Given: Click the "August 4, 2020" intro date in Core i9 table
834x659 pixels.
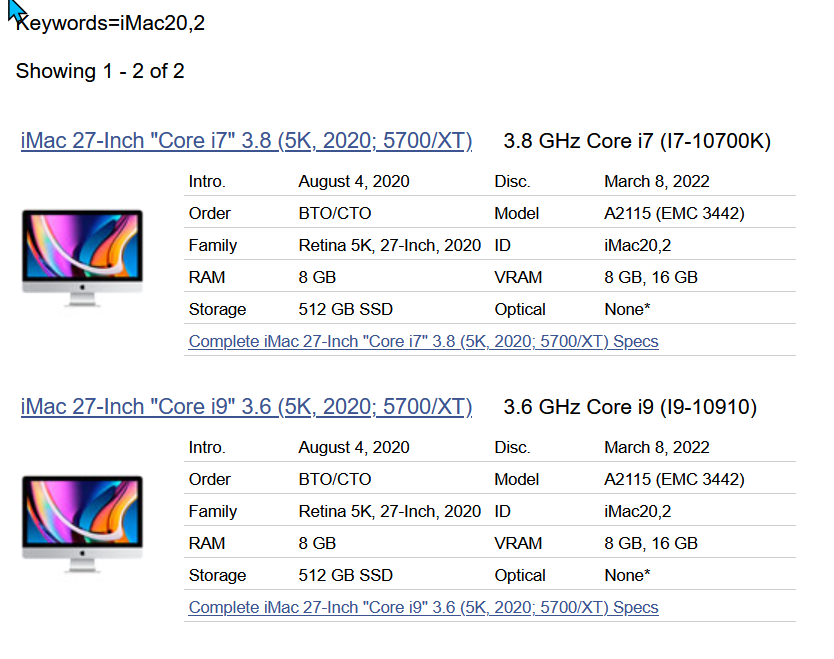Looking at the screenshot, I should pos(354,447).
